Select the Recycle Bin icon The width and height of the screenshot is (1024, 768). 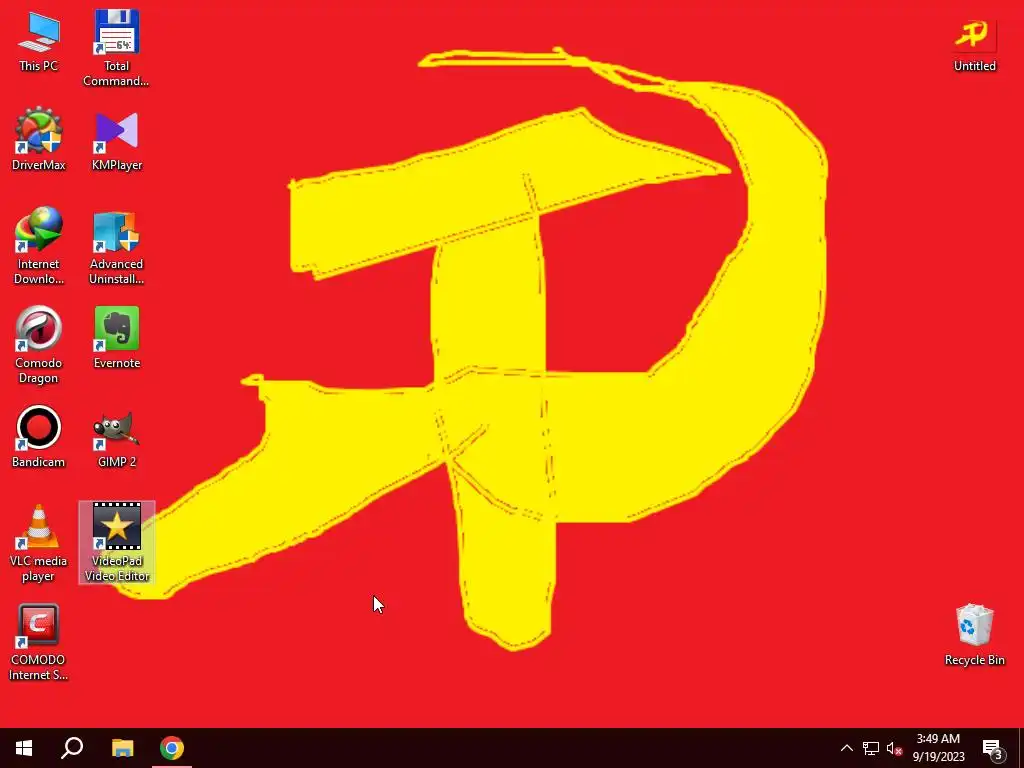pyautogui.click(x=974, y=635)
